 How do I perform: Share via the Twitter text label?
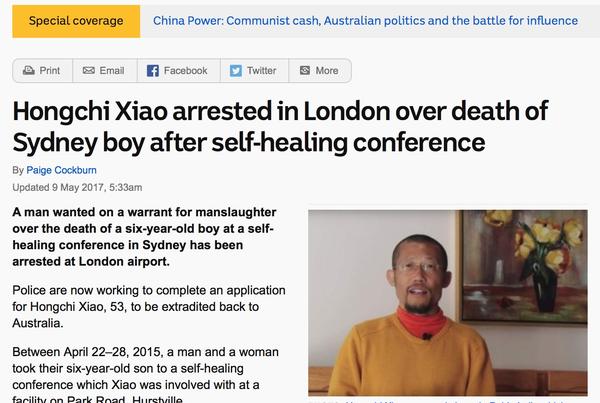click(x=261, y=71)
